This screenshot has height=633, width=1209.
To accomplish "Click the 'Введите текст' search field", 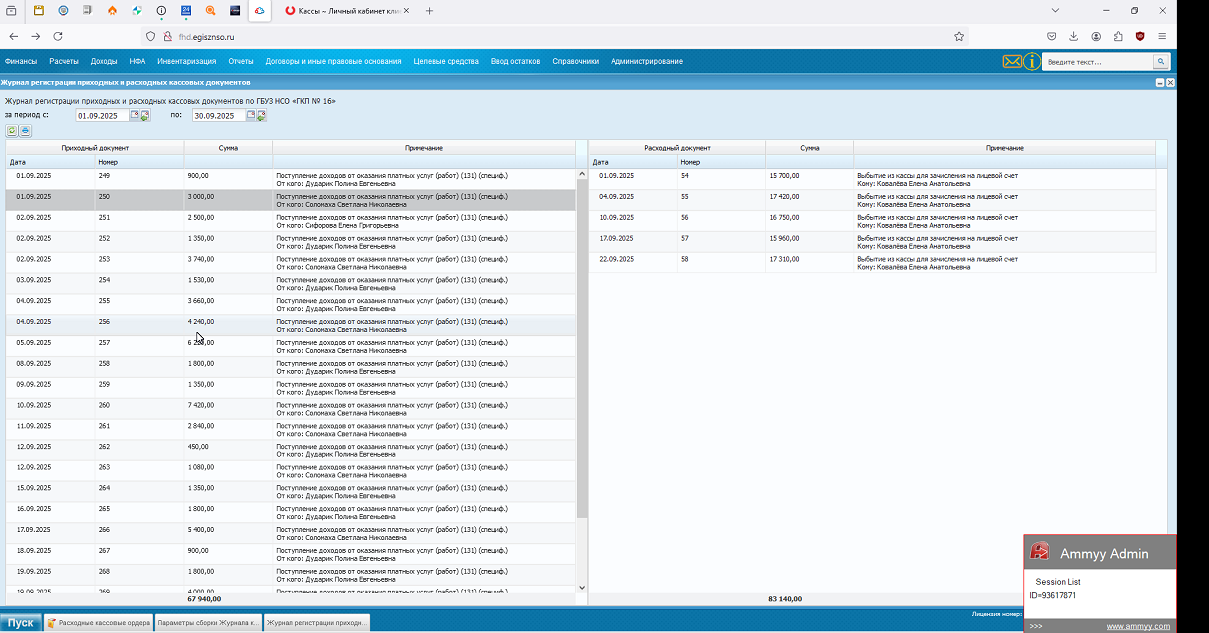I will click(x=1097, y=62).
